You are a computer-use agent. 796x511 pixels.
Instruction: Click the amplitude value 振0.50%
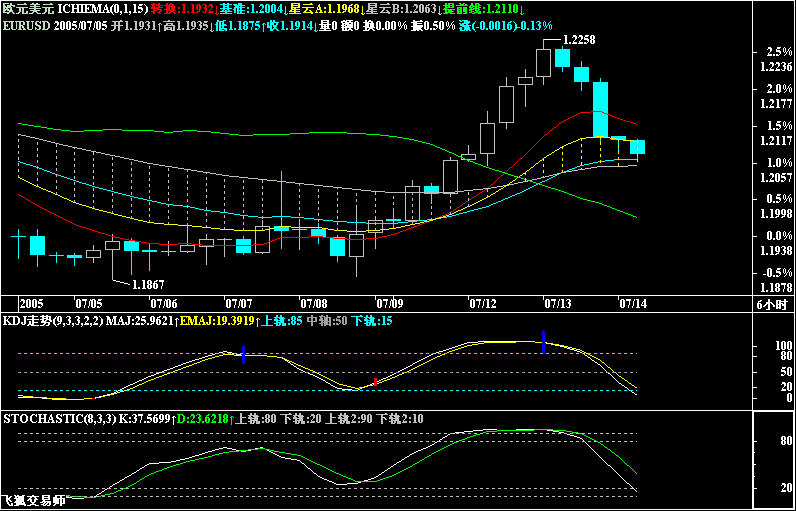pos(433,26)
